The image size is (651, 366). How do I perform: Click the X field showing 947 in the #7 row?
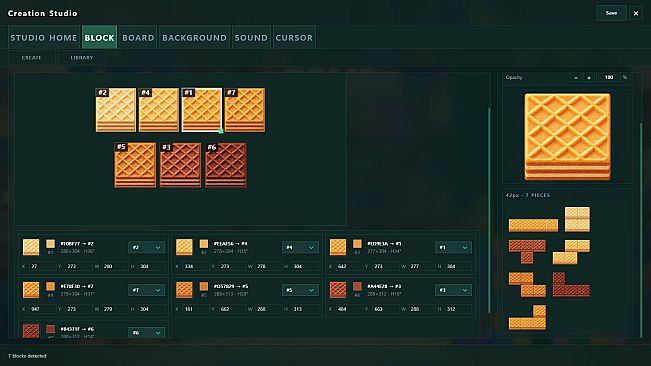point(42,309)
